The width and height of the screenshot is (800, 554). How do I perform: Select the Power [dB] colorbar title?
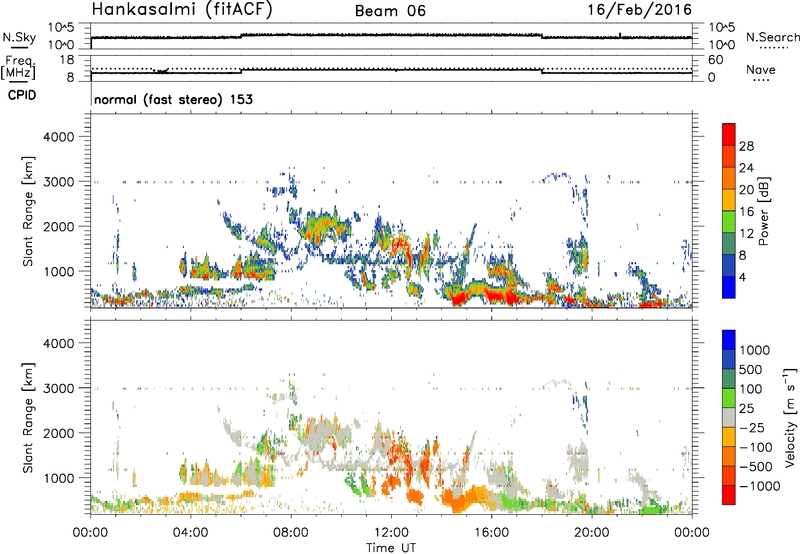(763, 211)
